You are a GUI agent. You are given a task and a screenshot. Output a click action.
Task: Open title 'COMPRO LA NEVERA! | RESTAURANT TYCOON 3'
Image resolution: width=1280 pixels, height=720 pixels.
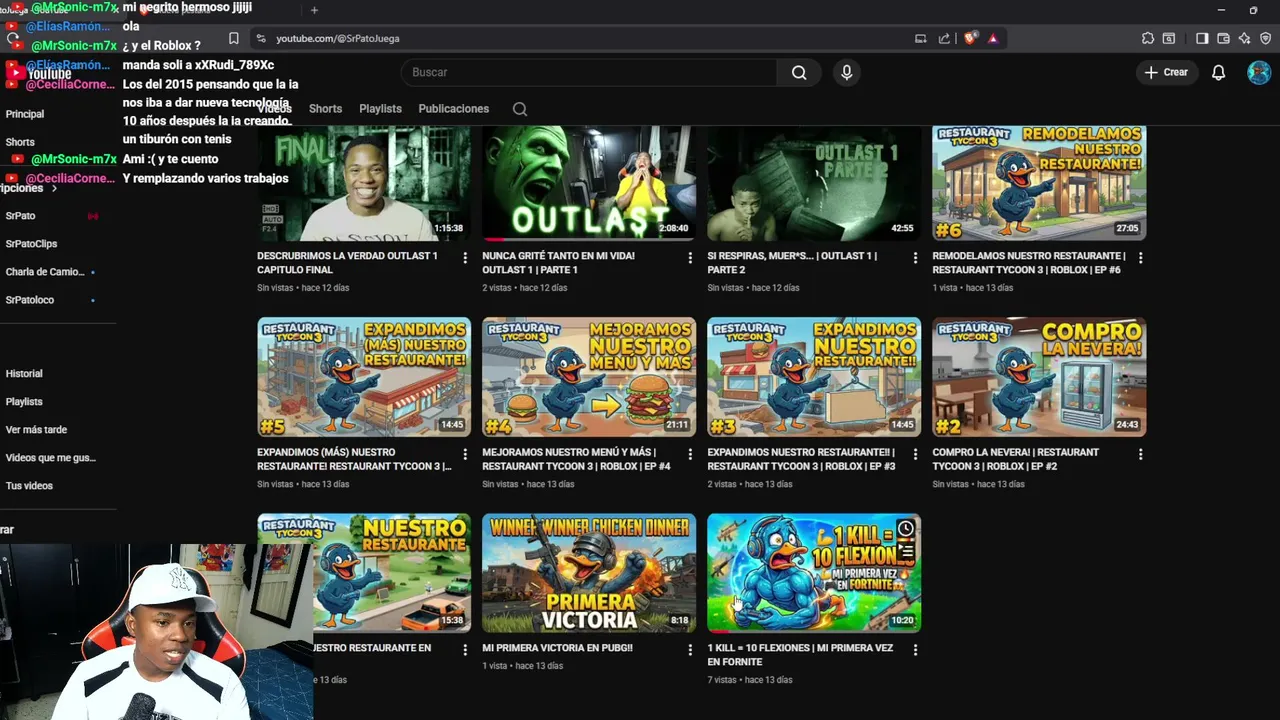(1015, 459)
